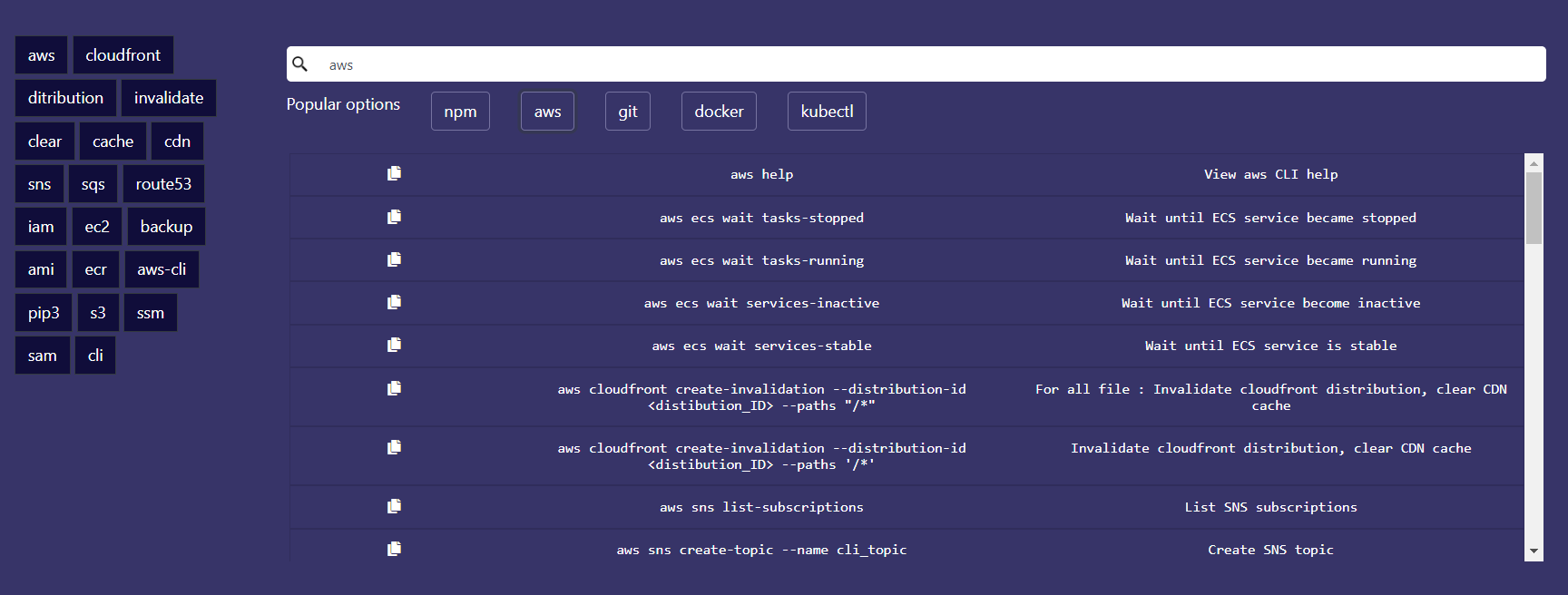
Task: Click 'aws sns create-topic --name cli_topic' text
Action: click(761, 550)
